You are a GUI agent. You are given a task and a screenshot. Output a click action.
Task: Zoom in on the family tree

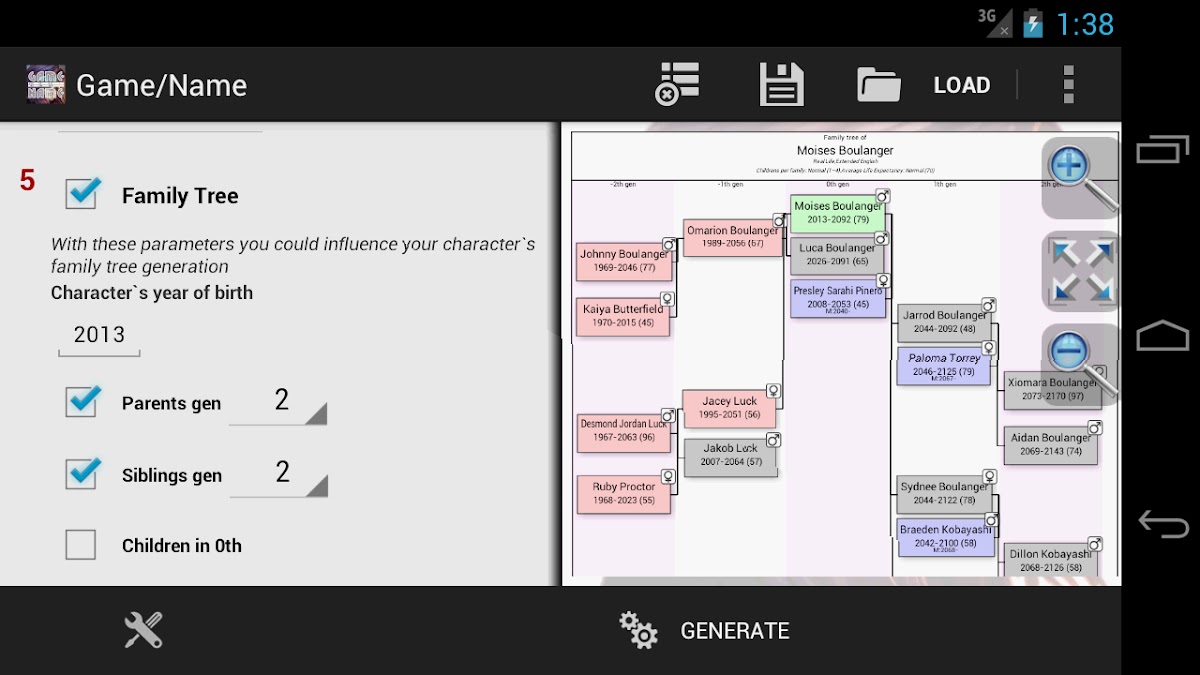[1078, 176]
